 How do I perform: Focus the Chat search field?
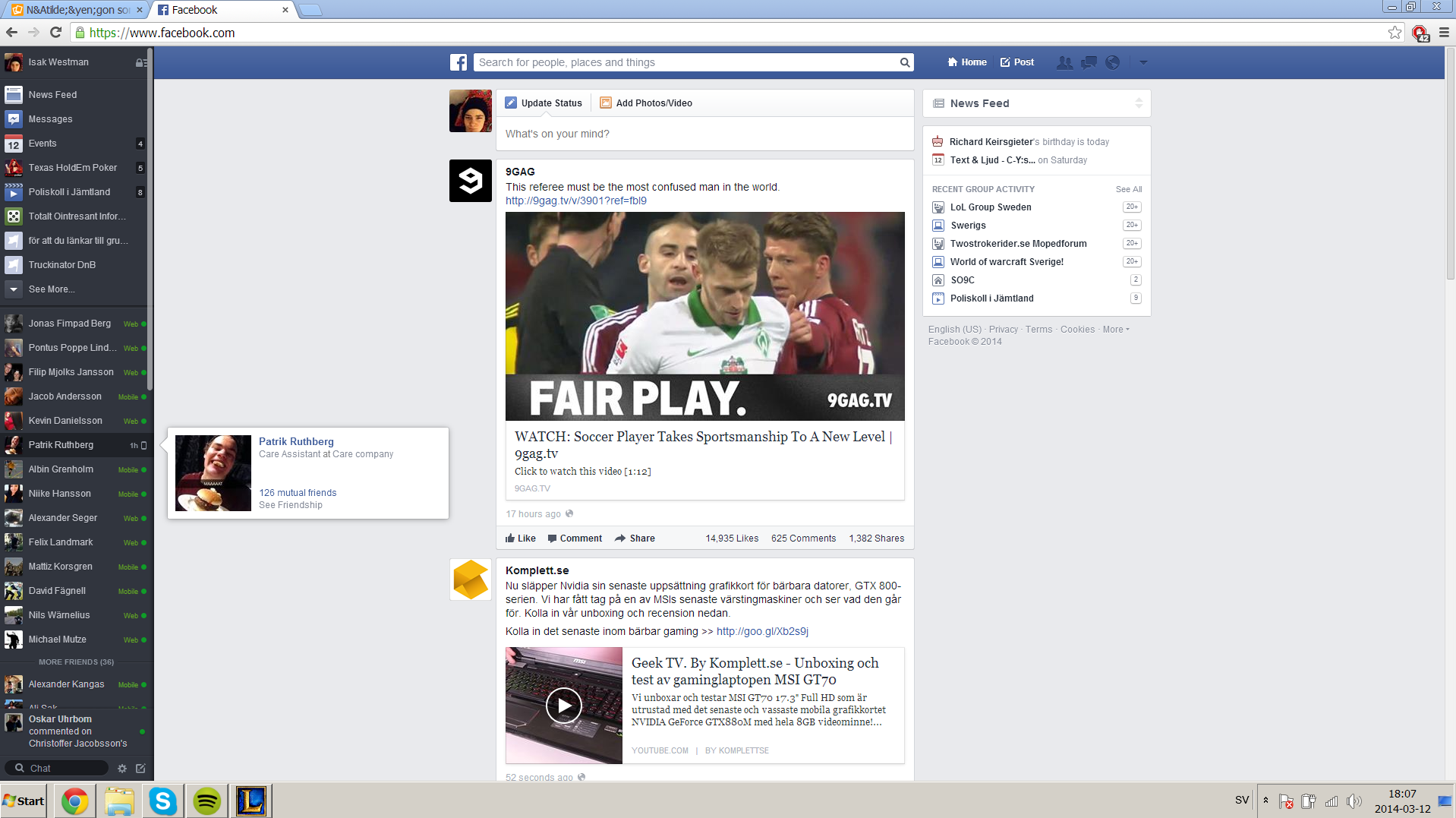click(57, 769)
